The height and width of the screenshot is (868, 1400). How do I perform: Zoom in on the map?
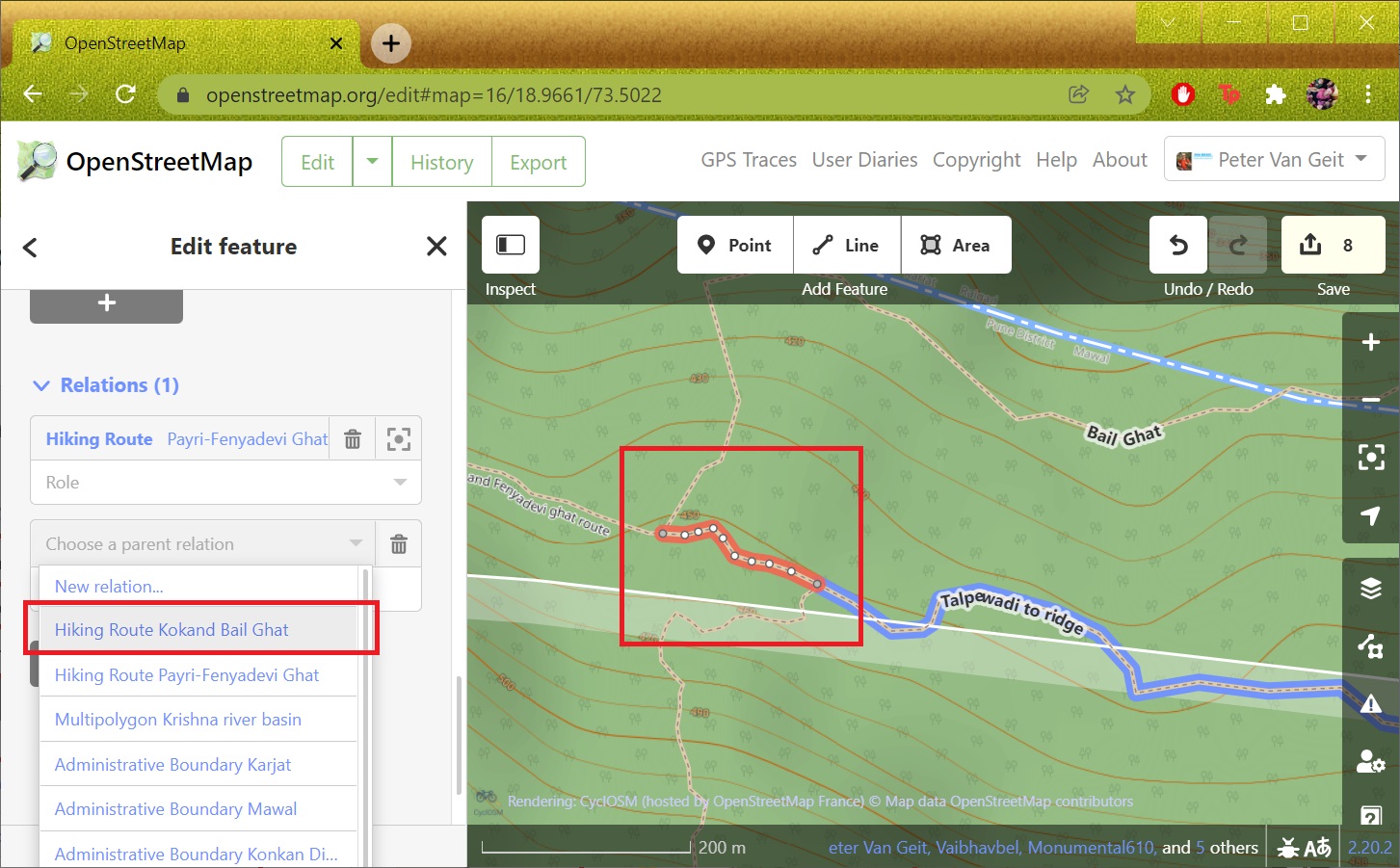[x=1371, y=342]
